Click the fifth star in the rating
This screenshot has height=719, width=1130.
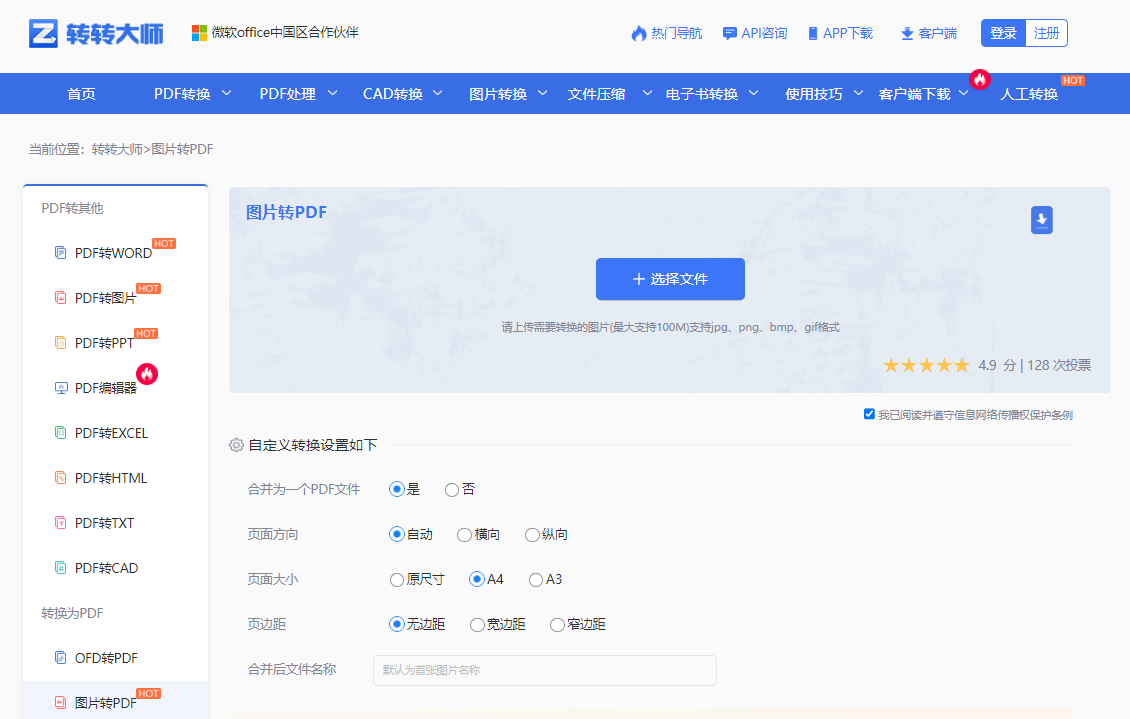[961, 365]
